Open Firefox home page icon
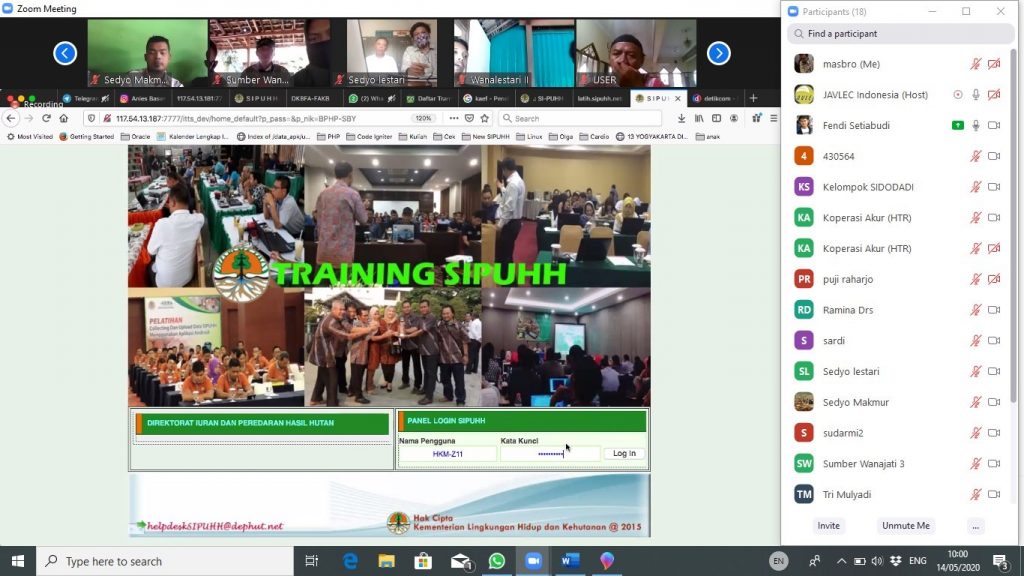1024x576 pixels. tap(63, 118)
